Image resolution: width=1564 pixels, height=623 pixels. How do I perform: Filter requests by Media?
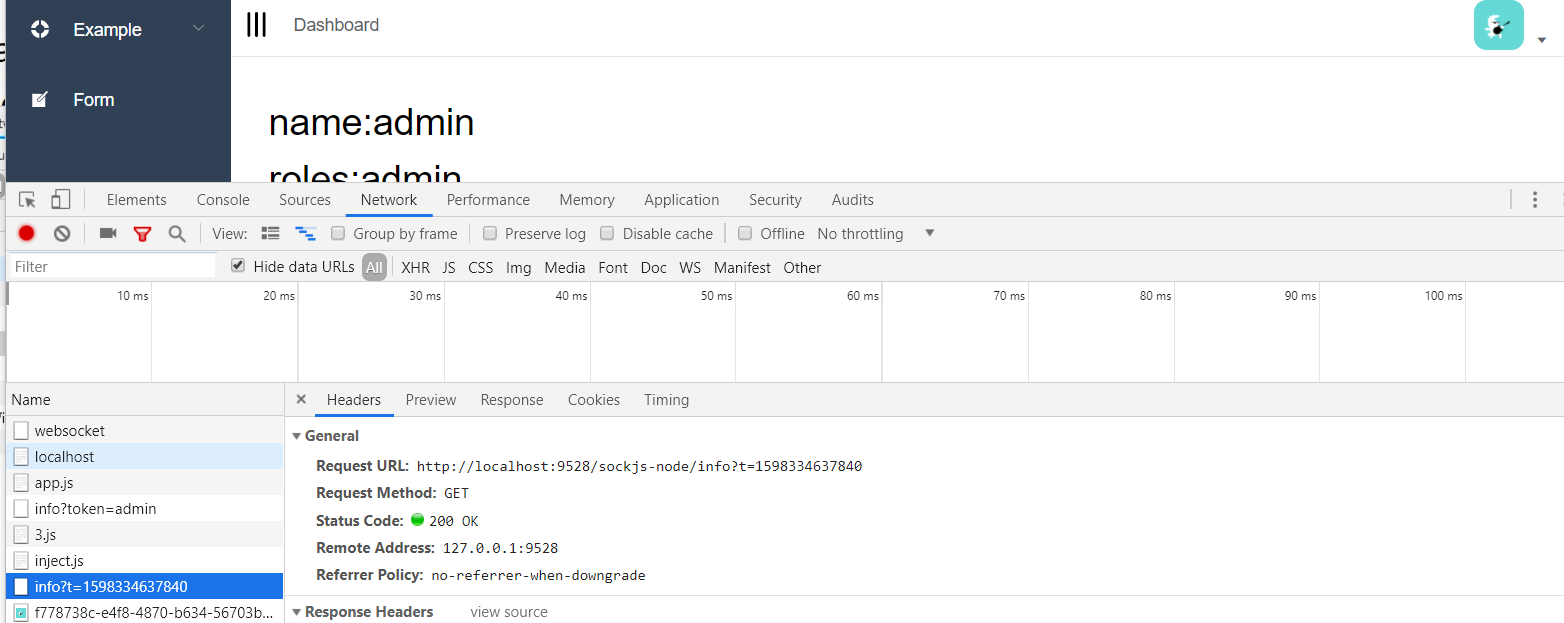pos(565,267)
